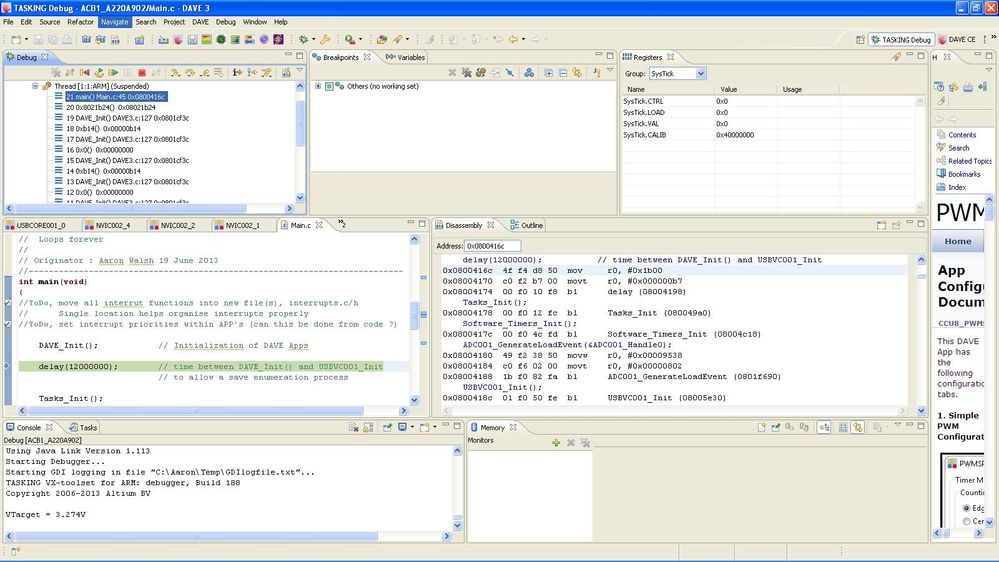This screenshot has height=562, width=999.
Task: Click the Step Into icon in Debug view
Action: click(x=174, y=73)
